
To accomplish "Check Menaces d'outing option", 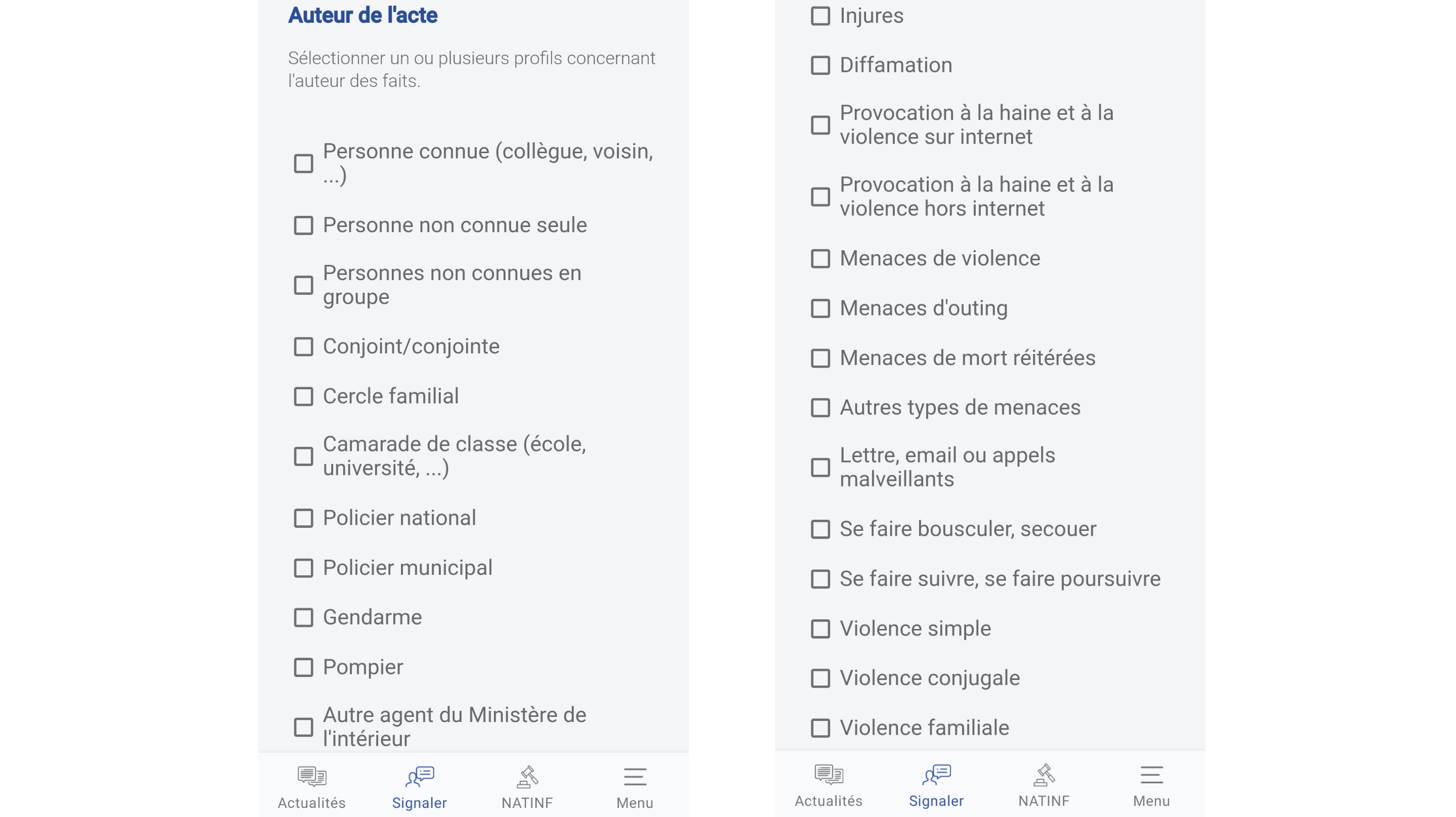I will (821, 308).
